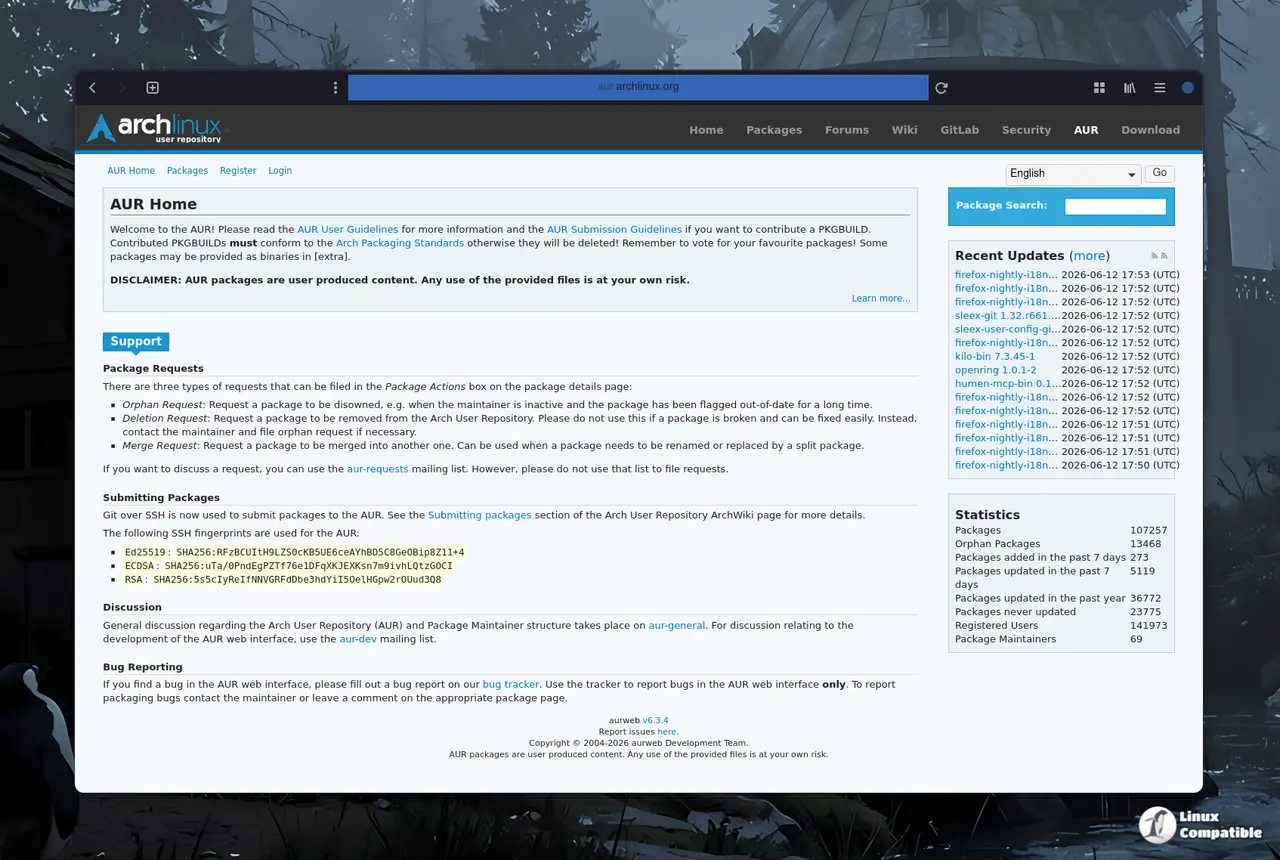
Task: Open the humen-mcp-bin package link
Action: pos(1007,384)
